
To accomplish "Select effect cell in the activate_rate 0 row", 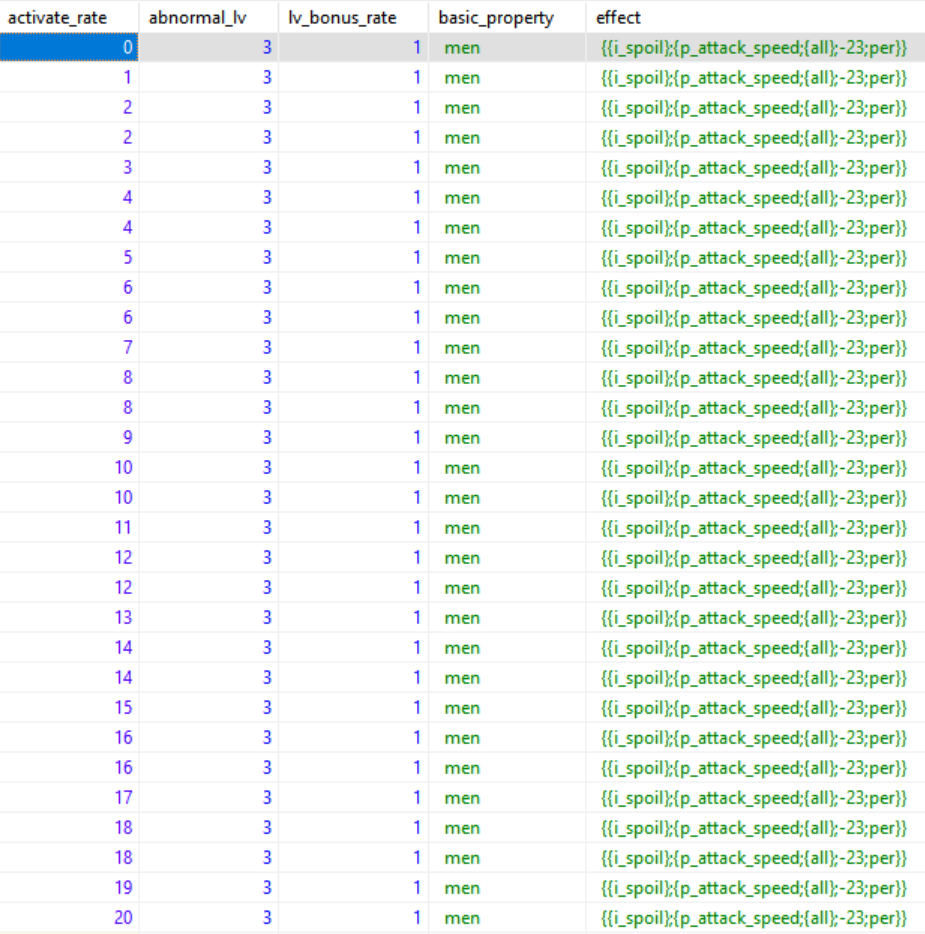I will click(753, 48).
